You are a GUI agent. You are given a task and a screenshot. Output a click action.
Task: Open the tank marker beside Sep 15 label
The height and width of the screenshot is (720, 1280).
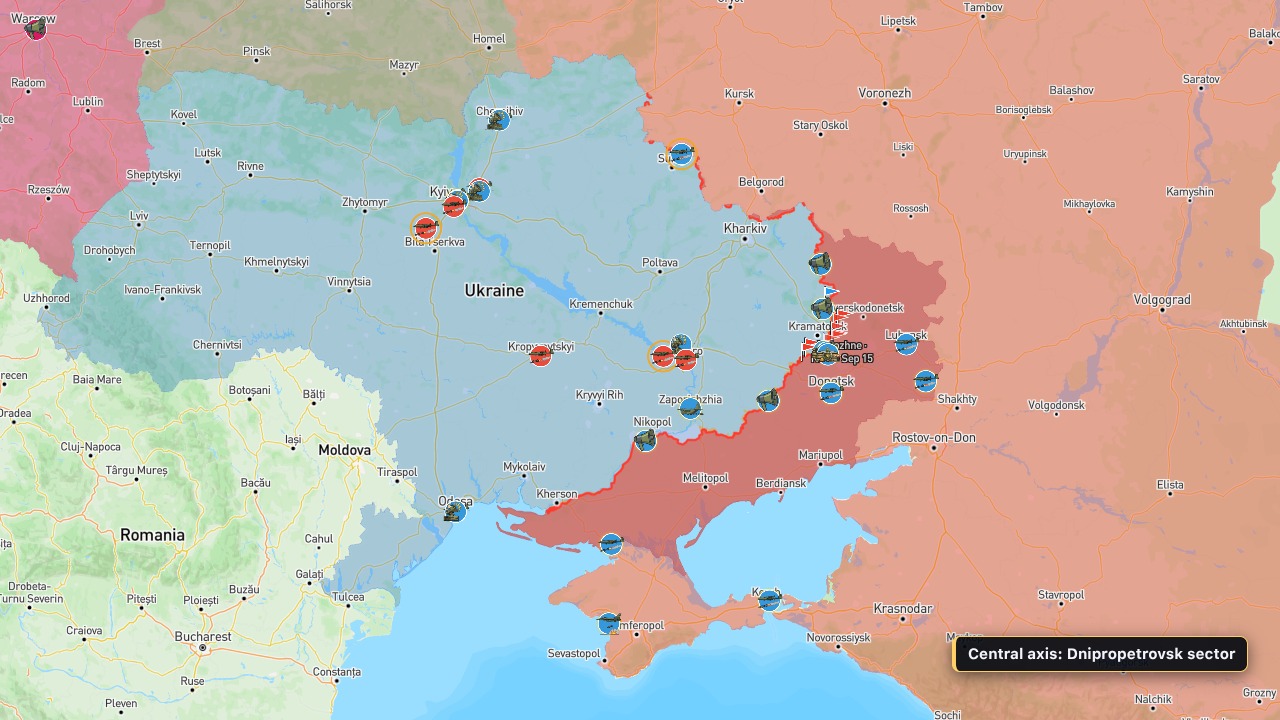(x=825, y=355)
